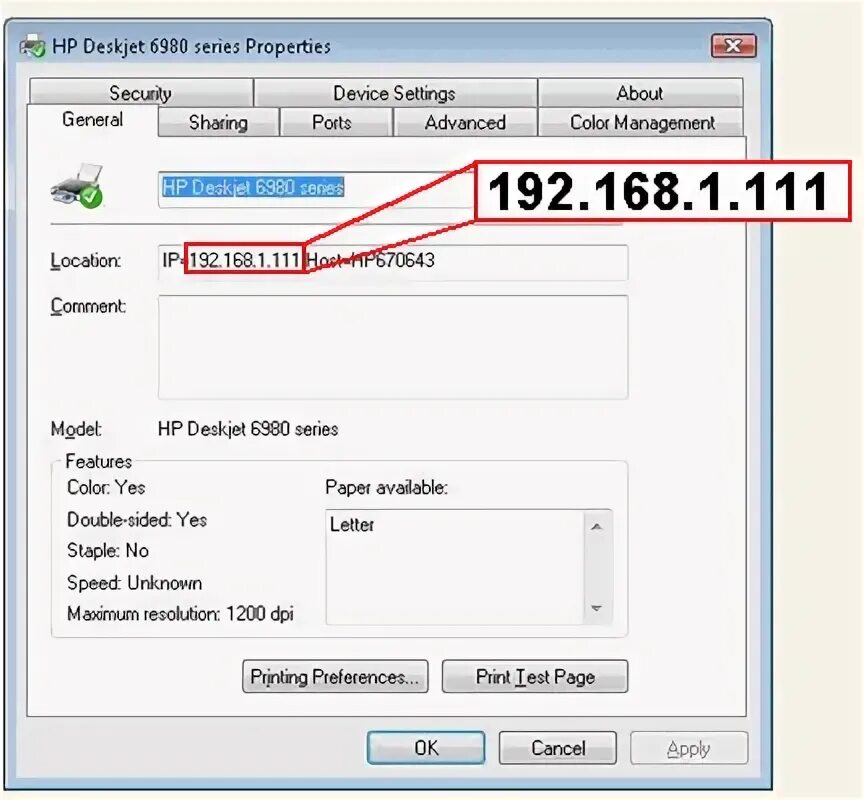The height and width of the screenshot is (800, 864).
Task: Go to the Advanced tab
Action: pos(465,122)
